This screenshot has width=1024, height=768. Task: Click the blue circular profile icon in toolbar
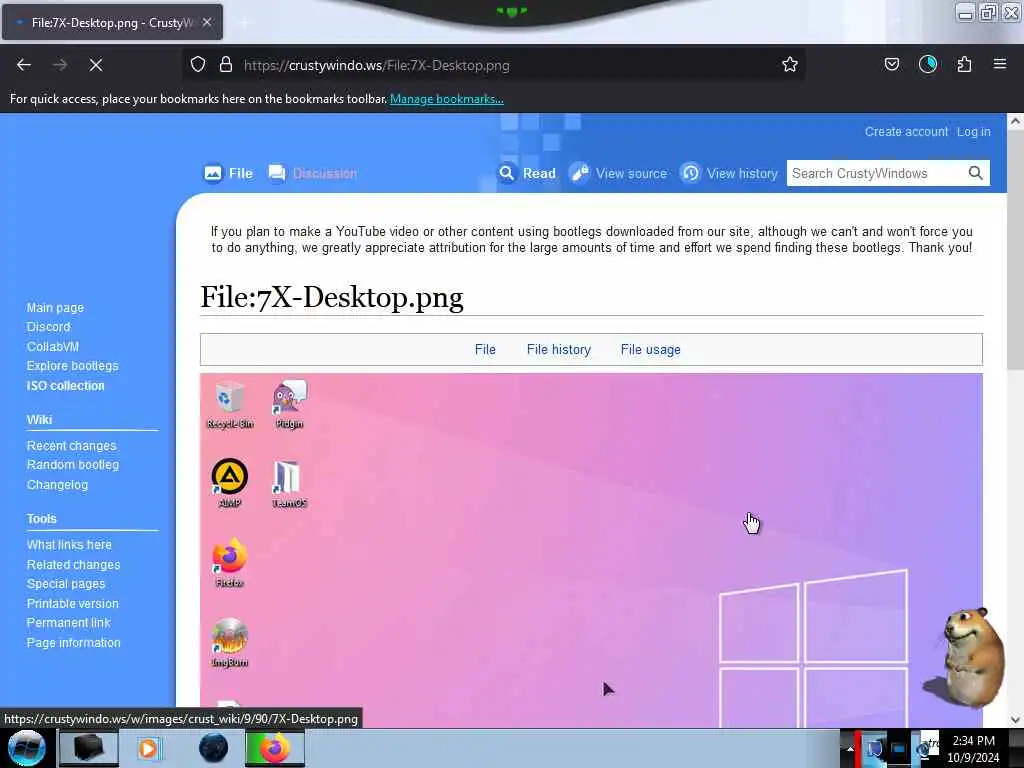pos(928,65)
